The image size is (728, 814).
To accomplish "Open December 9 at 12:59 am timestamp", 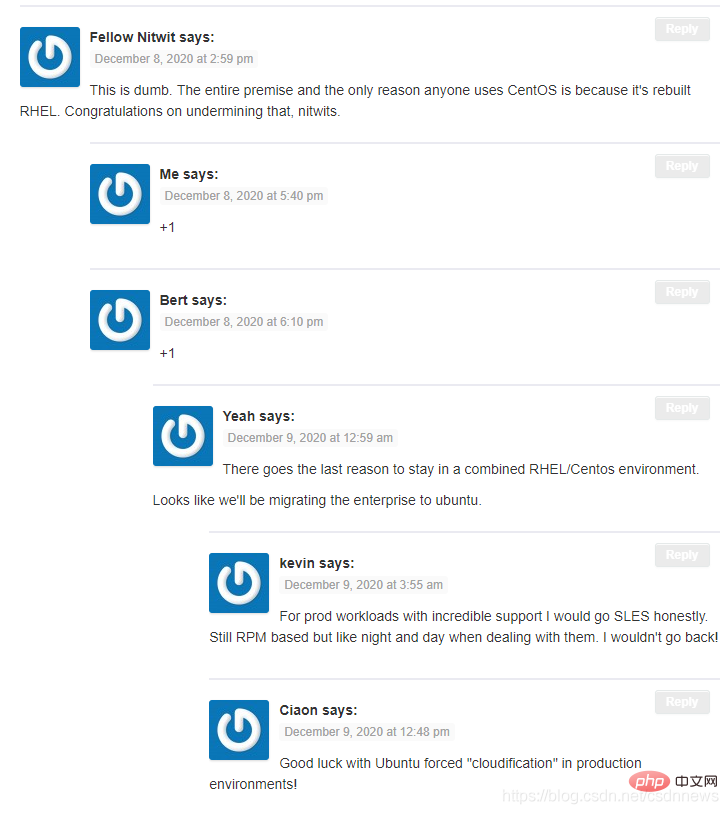I will [x=310, y=438].
